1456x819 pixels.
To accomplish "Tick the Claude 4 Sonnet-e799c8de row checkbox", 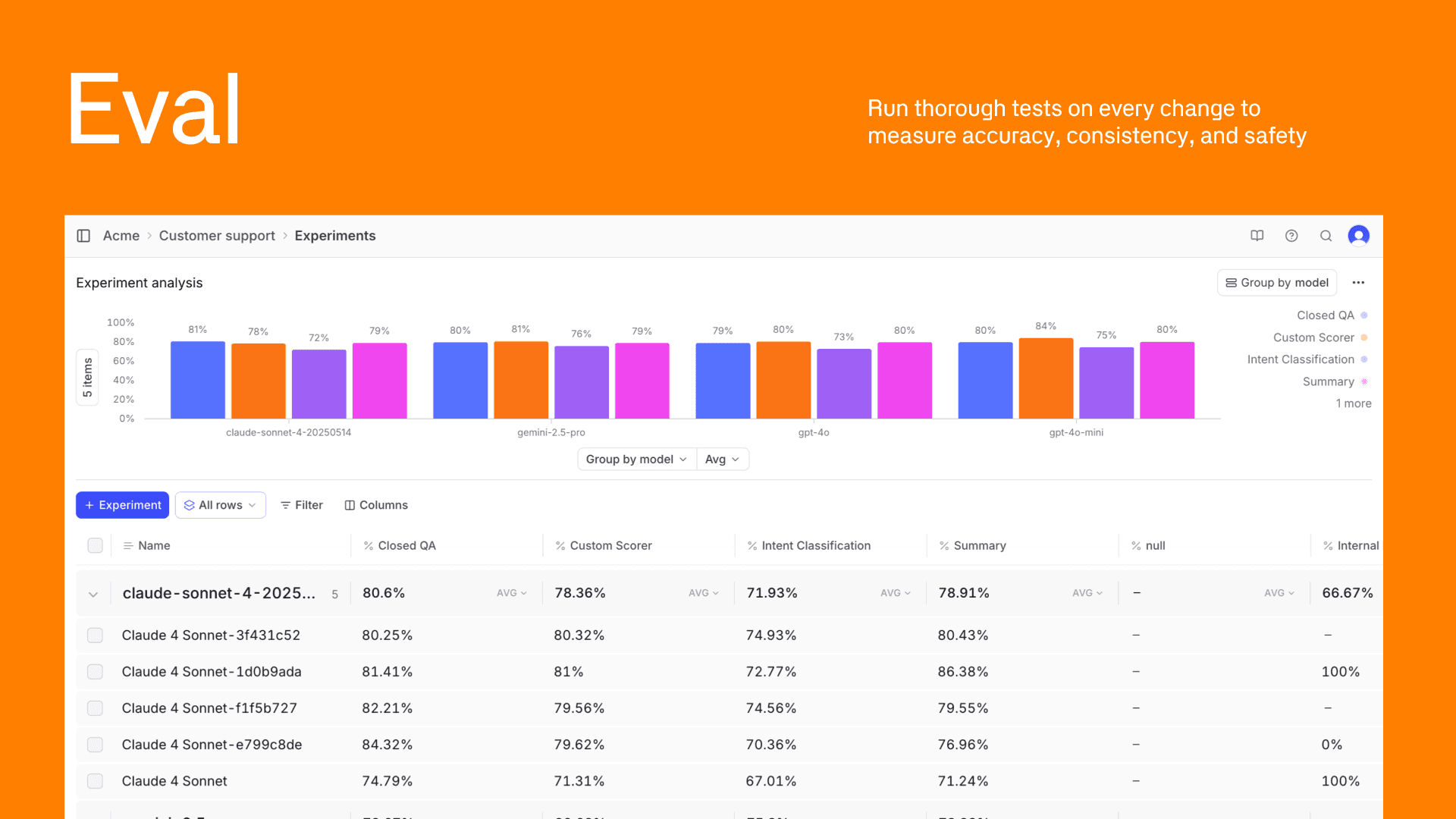I will 95,745.
